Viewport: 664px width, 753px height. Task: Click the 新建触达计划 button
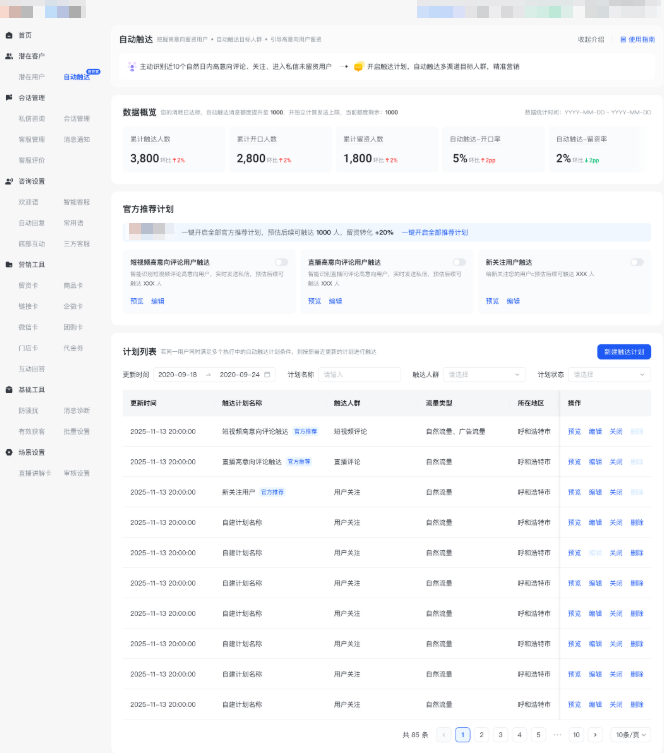[624, 351]
